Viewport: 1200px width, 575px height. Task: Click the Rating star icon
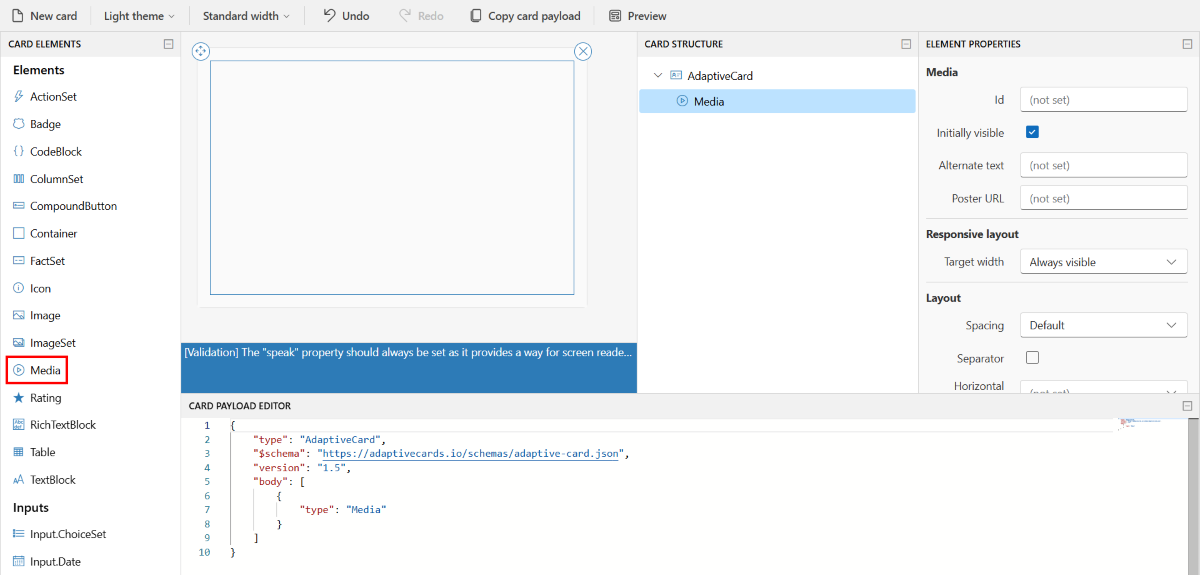(x=19, y=398)
